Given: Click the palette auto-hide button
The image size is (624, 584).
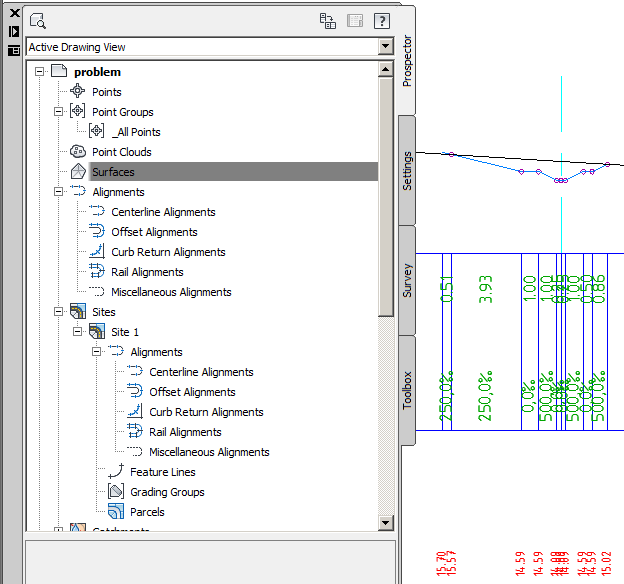Looking at the screenshot, I should [x=14, y=31].
